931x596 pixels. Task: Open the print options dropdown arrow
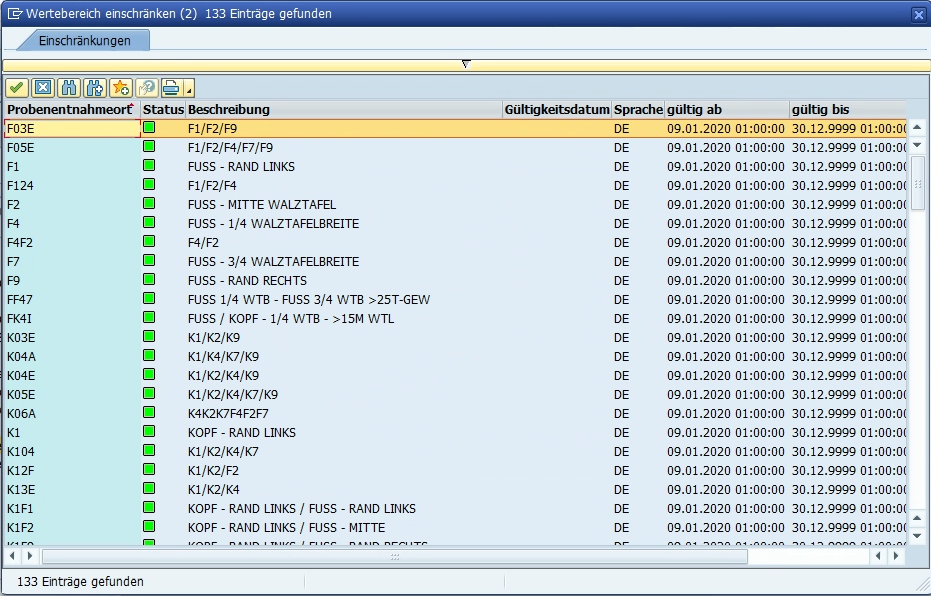(x=188, y=89)
